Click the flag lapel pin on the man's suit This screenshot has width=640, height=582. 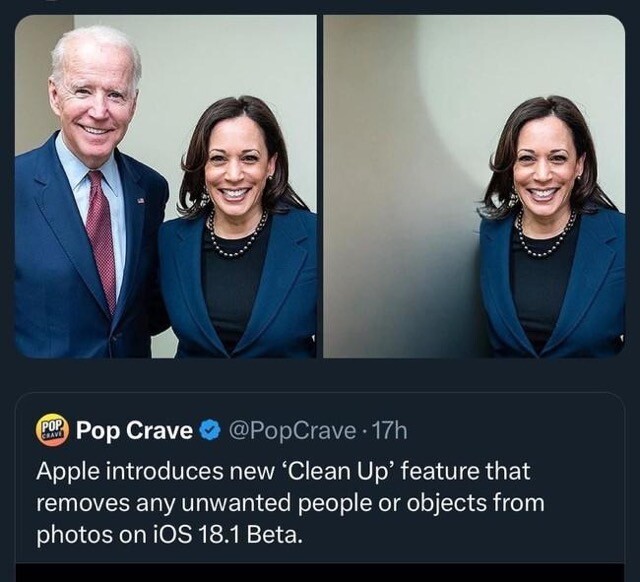pyautogui.click(x=140, y=201)
